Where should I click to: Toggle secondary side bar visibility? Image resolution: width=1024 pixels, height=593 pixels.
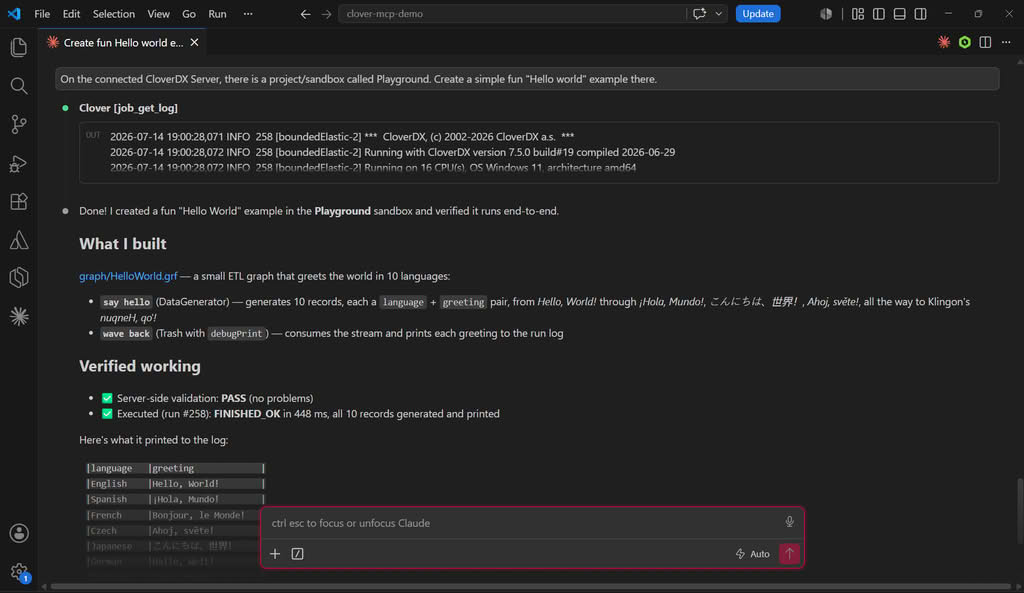point(920,14)
